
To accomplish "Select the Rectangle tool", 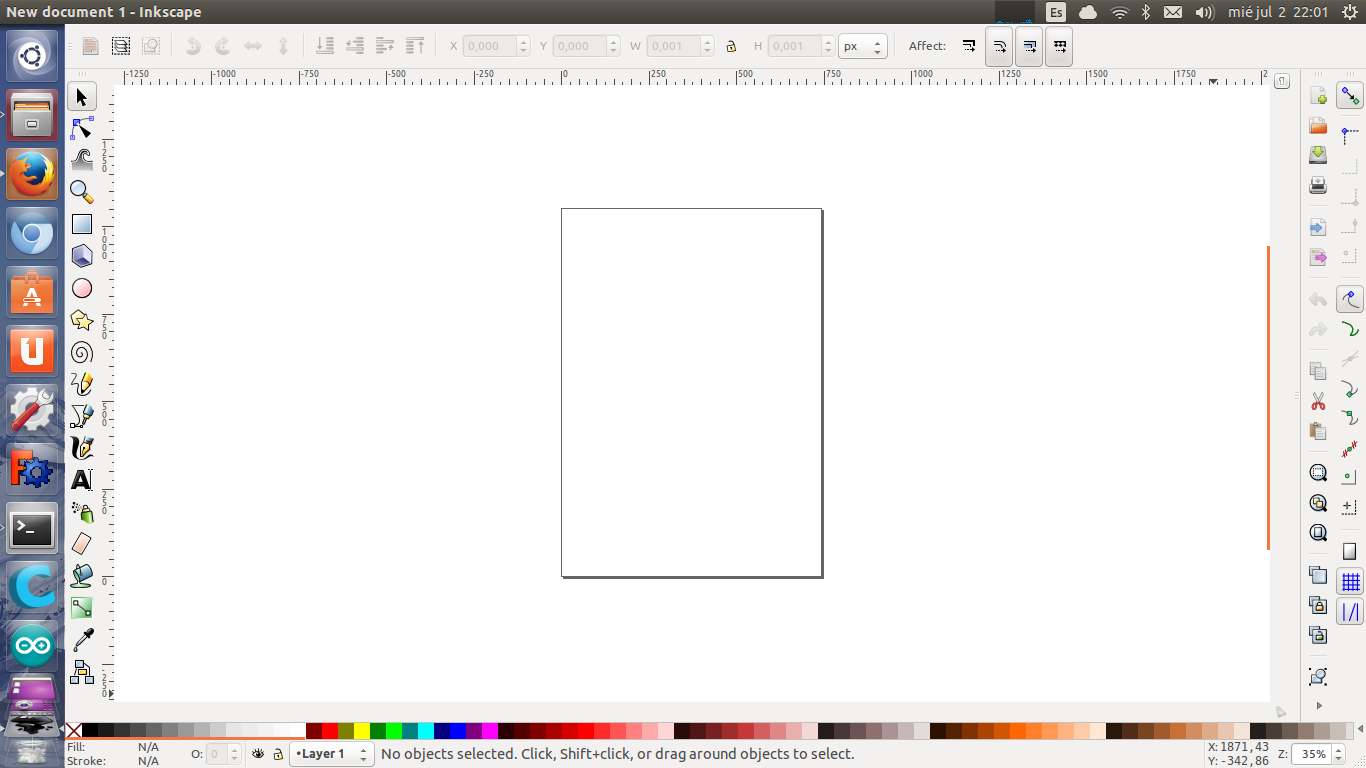I will pos(82,225).
